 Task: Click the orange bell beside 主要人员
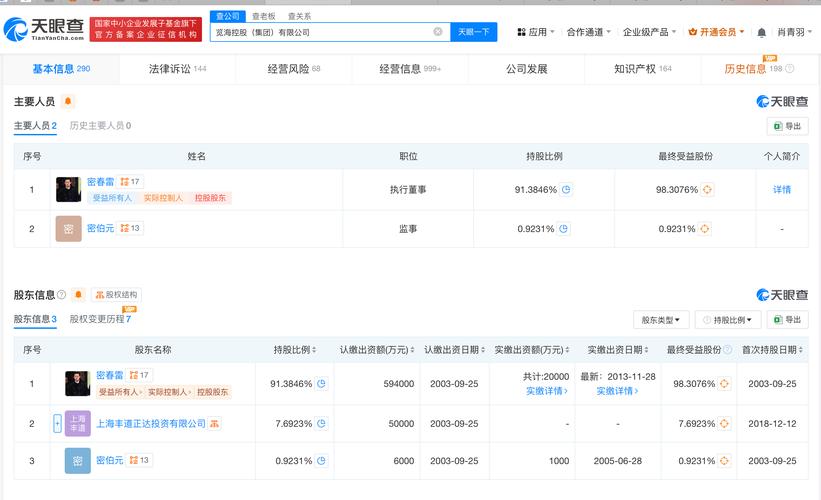[68, 102]
